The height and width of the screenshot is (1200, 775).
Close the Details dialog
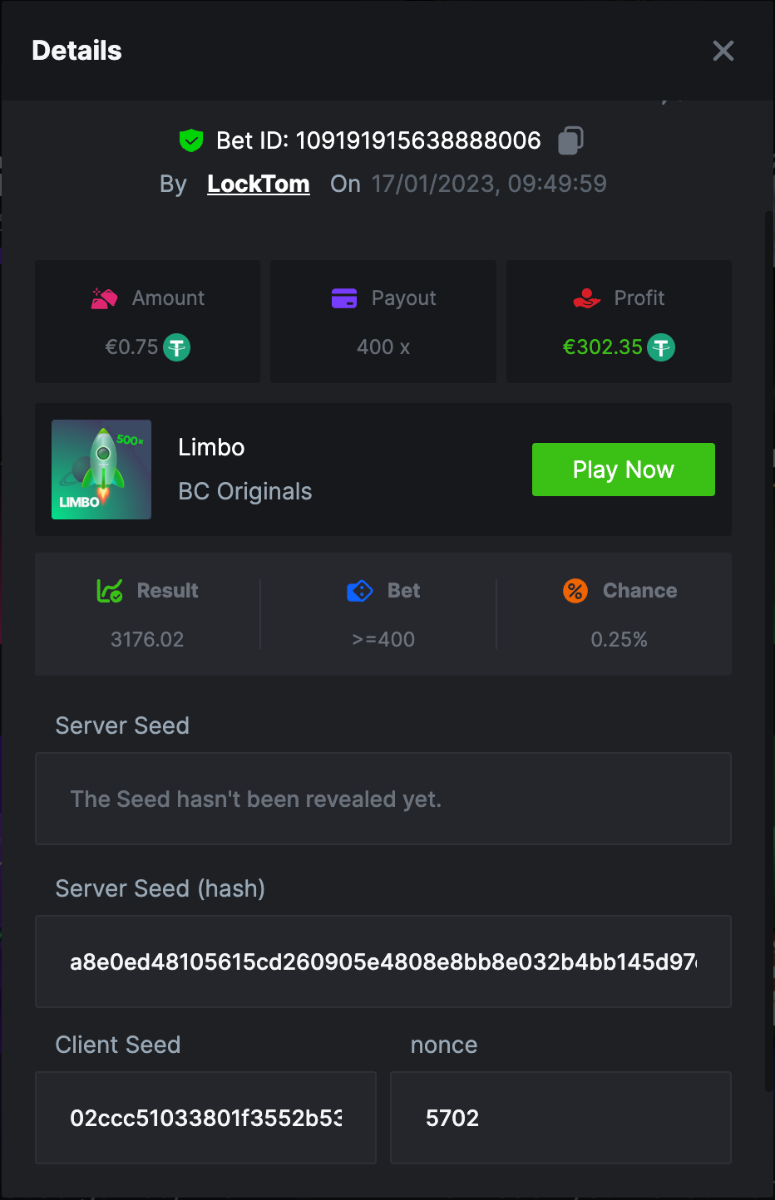[x=723, y=51]
